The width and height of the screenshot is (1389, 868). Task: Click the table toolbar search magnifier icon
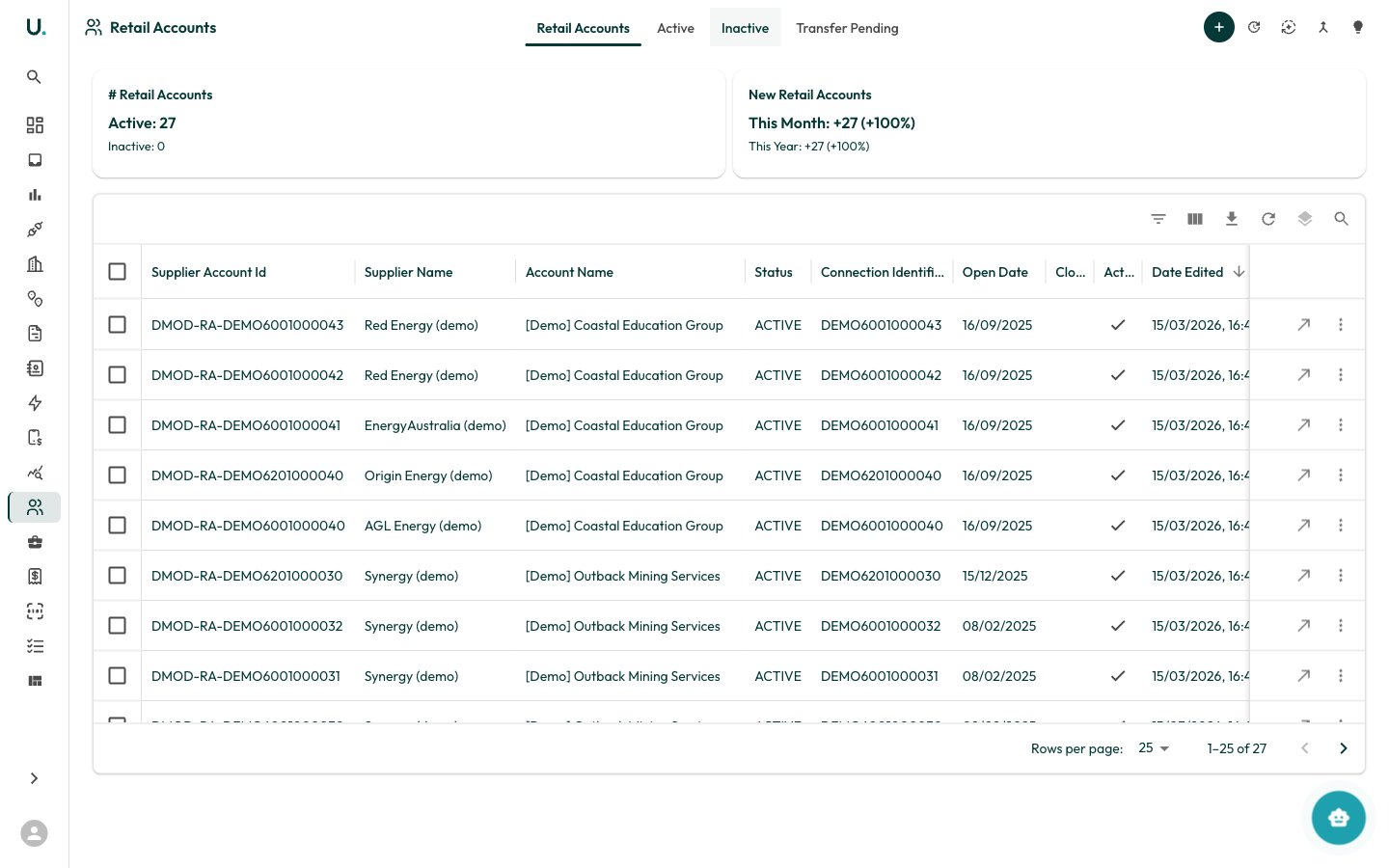click(1342, 219)
